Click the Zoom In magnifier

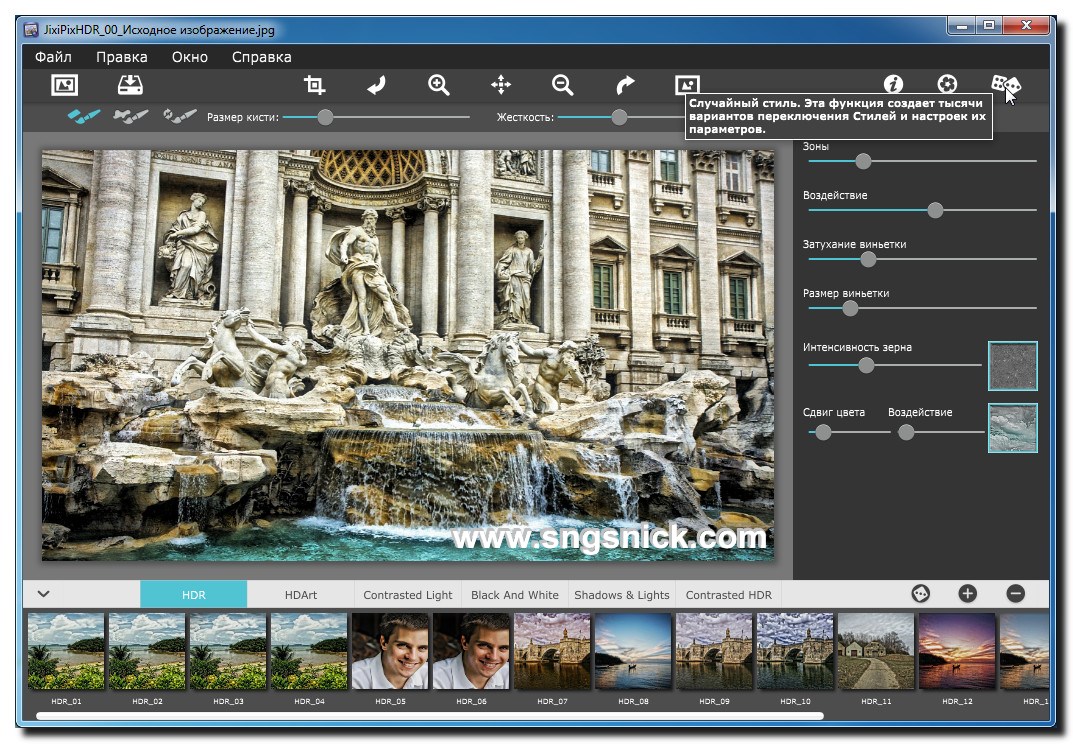439,85
